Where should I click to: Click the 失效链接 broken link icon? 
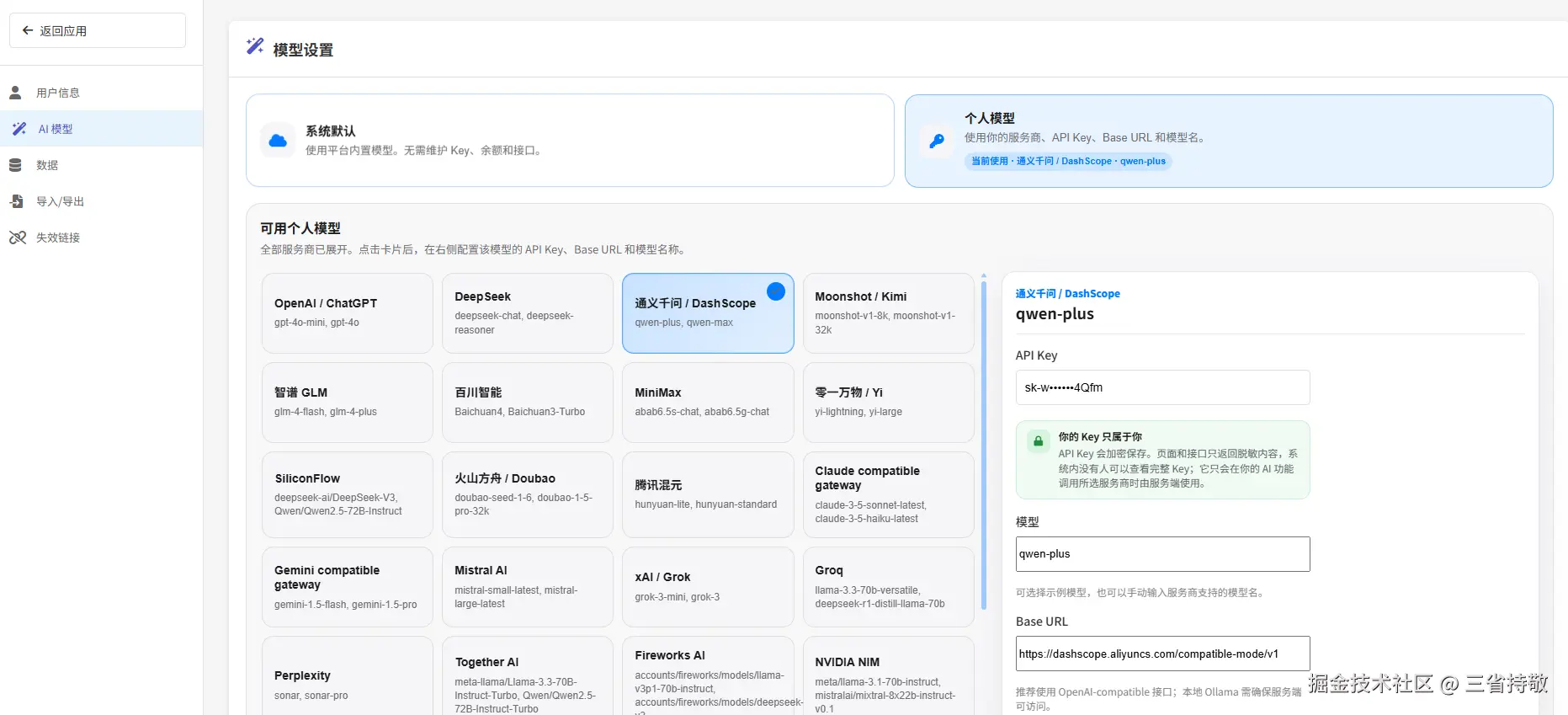[18, 237]
